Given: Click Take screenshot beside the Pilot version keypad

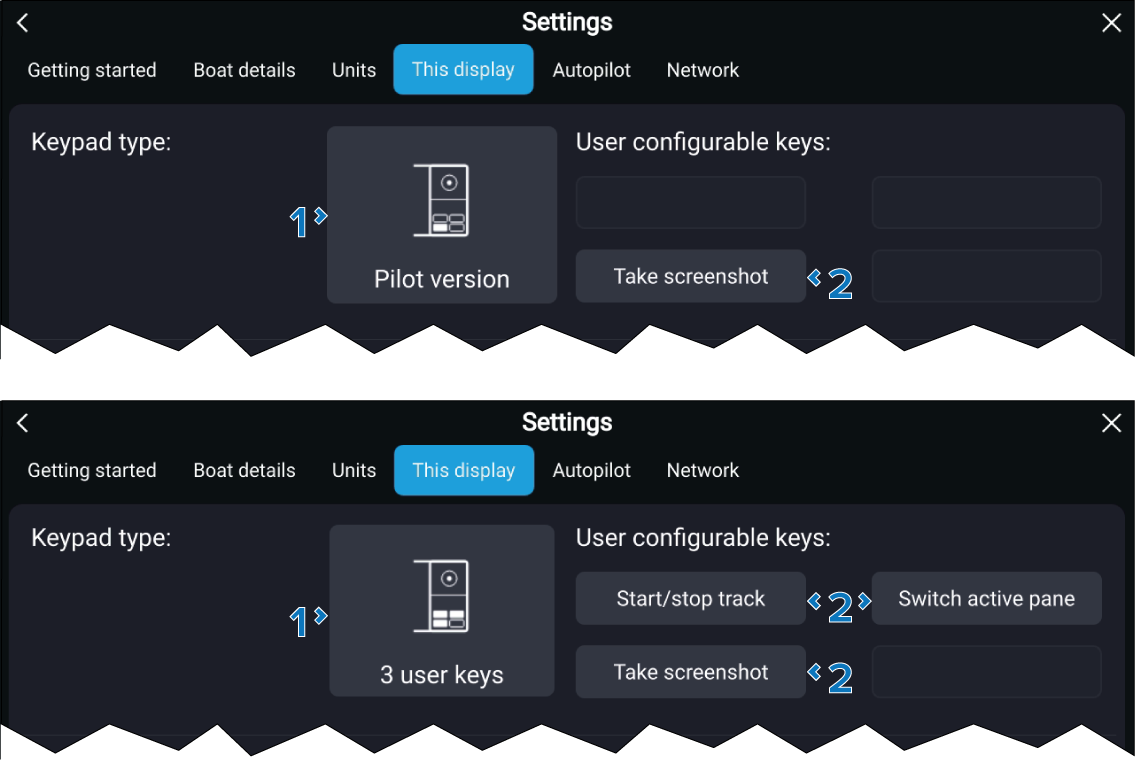Looking at the screenshot, I should click(x=691, y=276).
